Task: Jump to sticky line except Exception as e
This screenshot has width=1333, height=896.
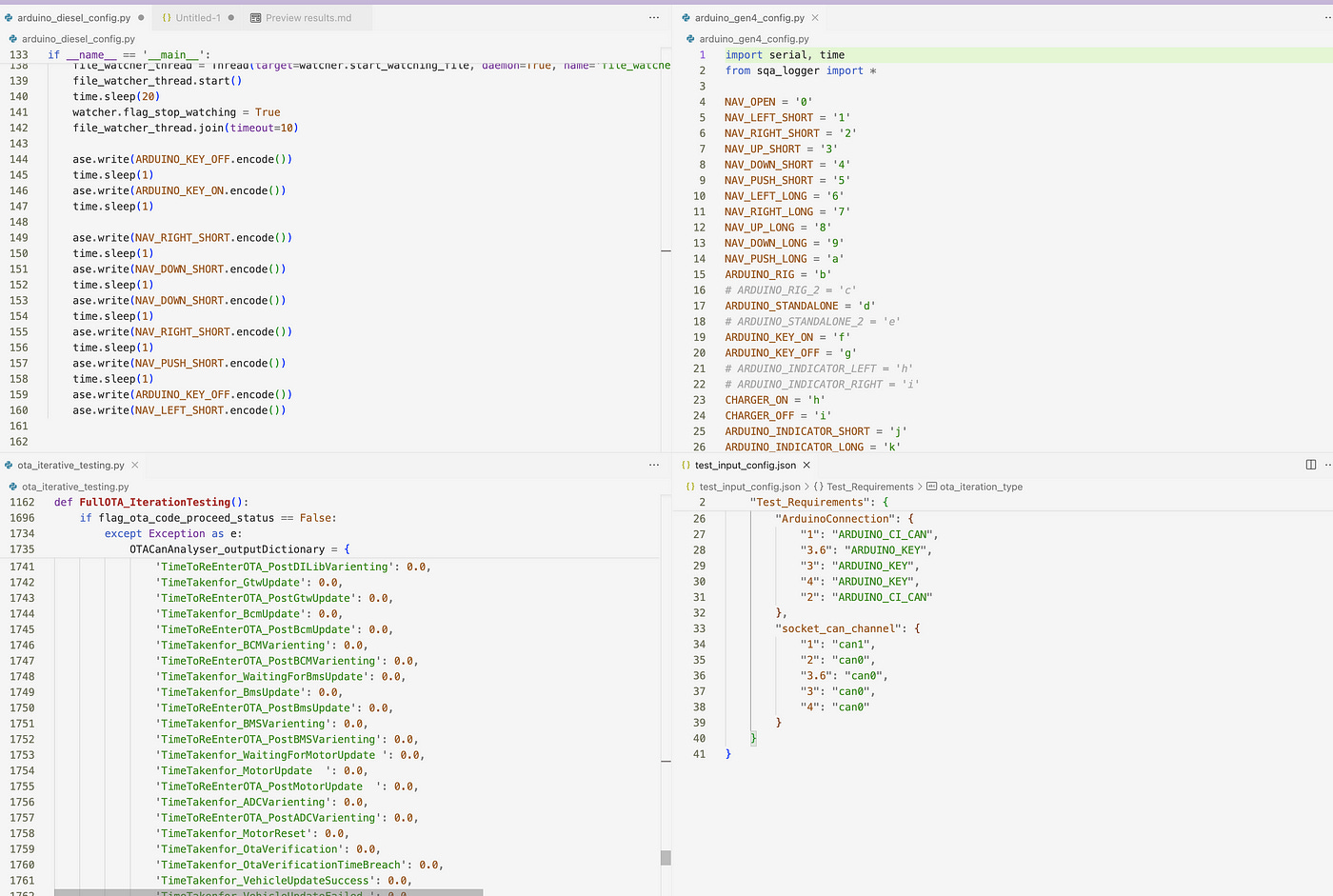Action: tap(173, 533)
